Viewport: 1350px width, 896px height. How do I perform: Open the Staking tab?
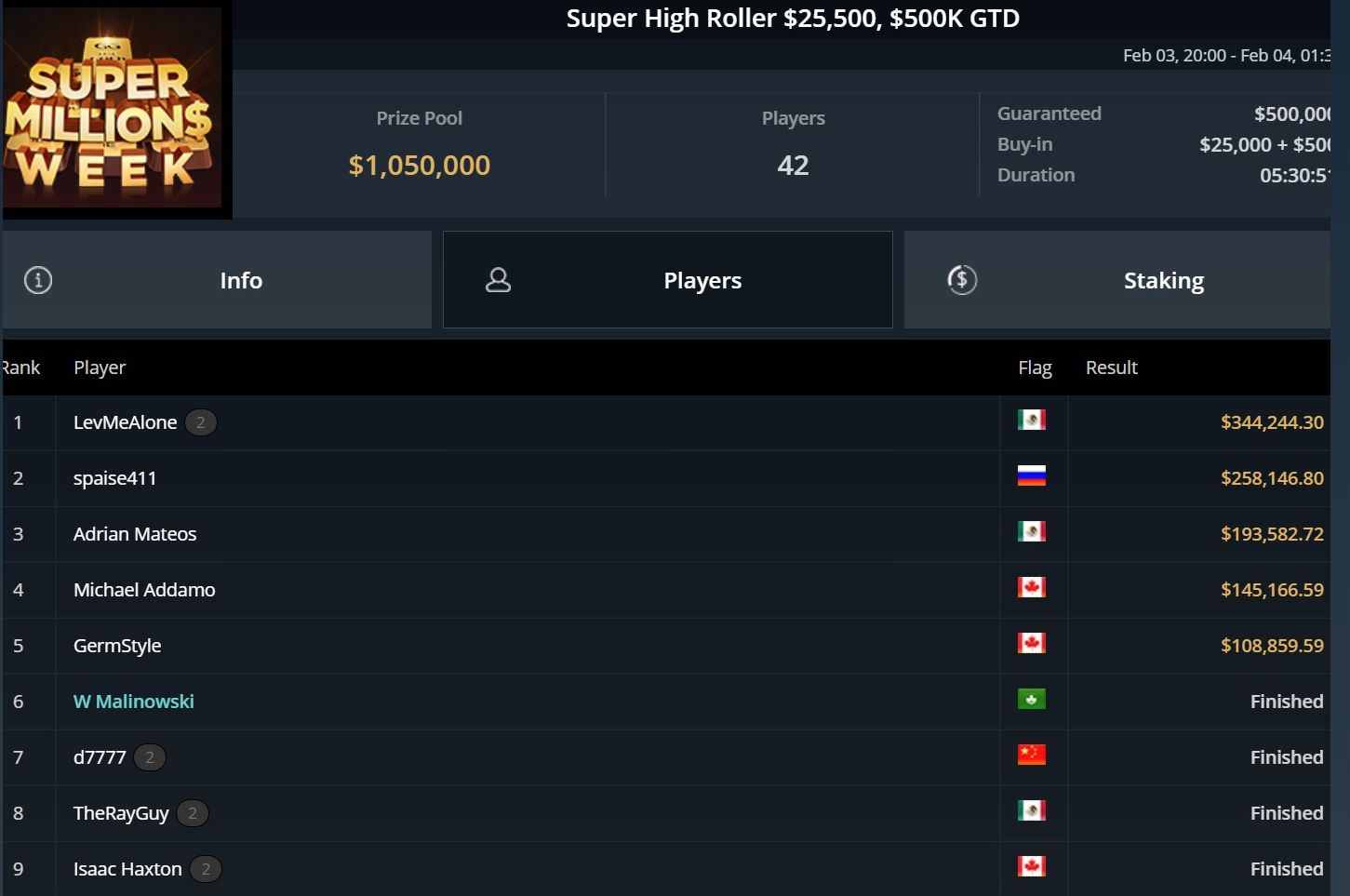tap(1163, 280)
